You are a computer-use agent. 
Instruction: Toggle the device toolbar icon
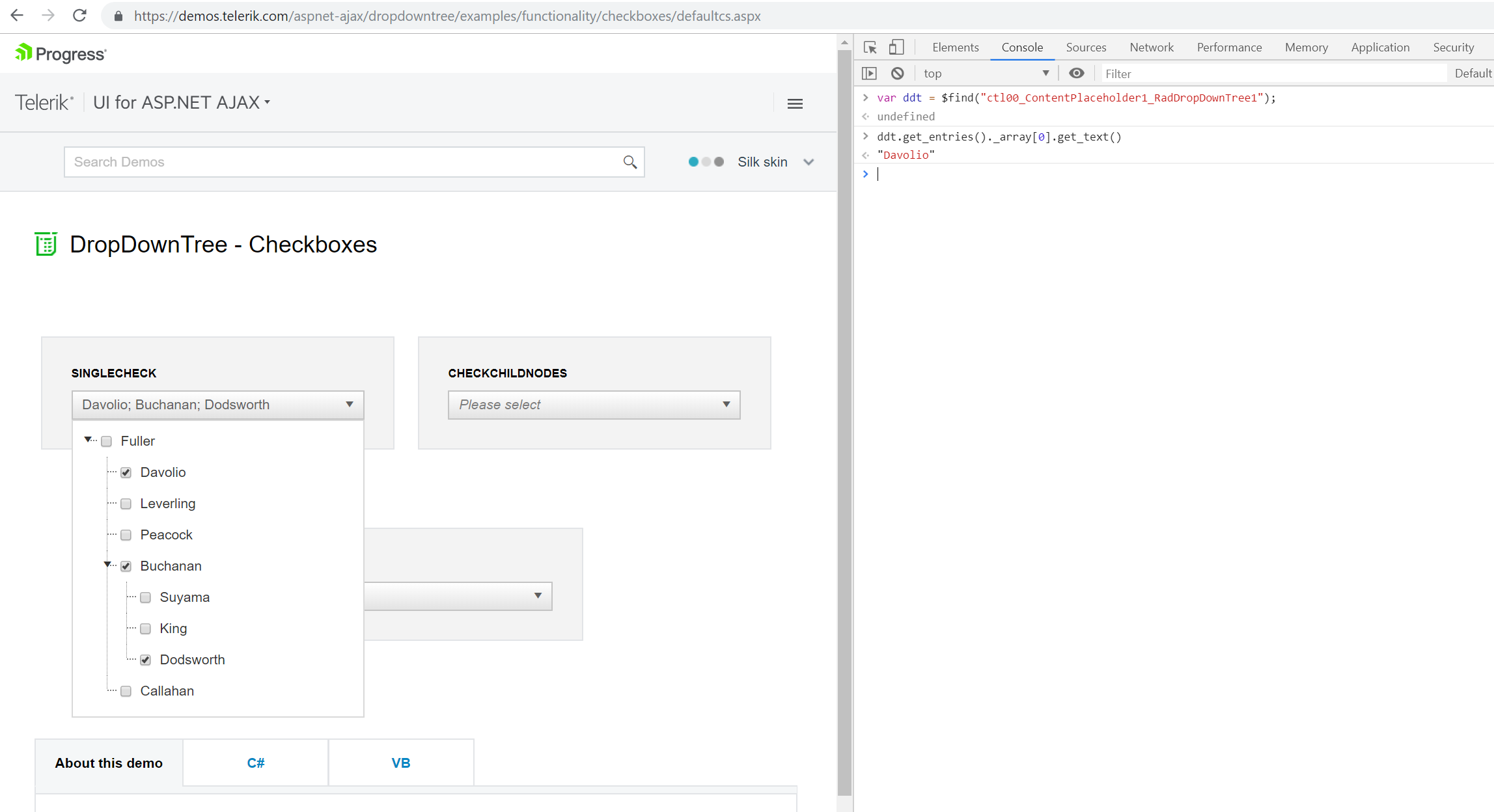896,47
